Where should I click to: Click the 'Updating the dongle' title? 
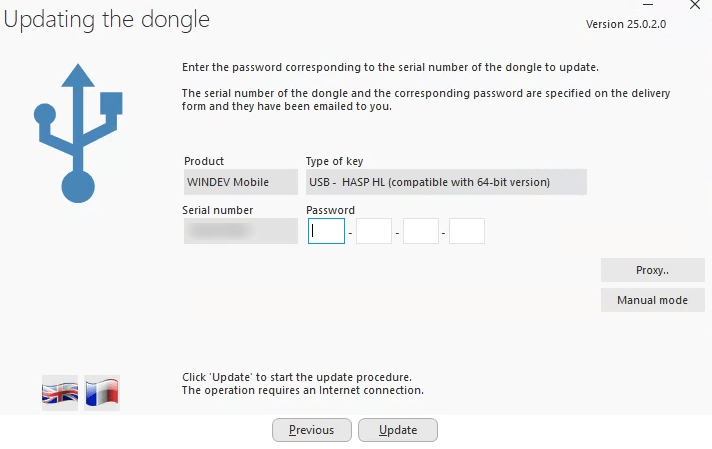(x=107, y=20)
